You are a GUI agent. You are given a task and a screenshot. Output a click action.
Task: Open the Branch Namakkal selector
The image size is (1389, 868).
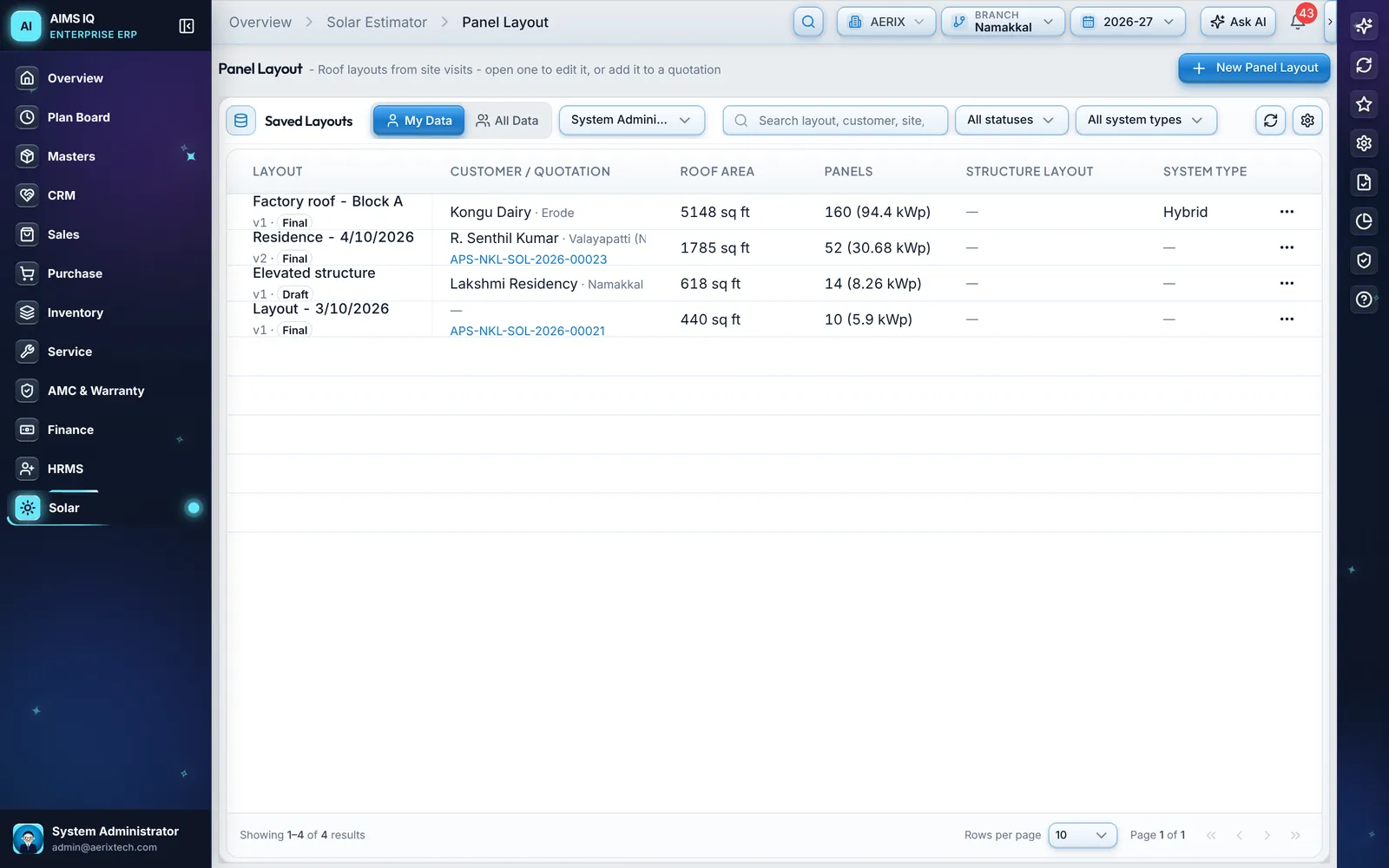coord(1003,22)
